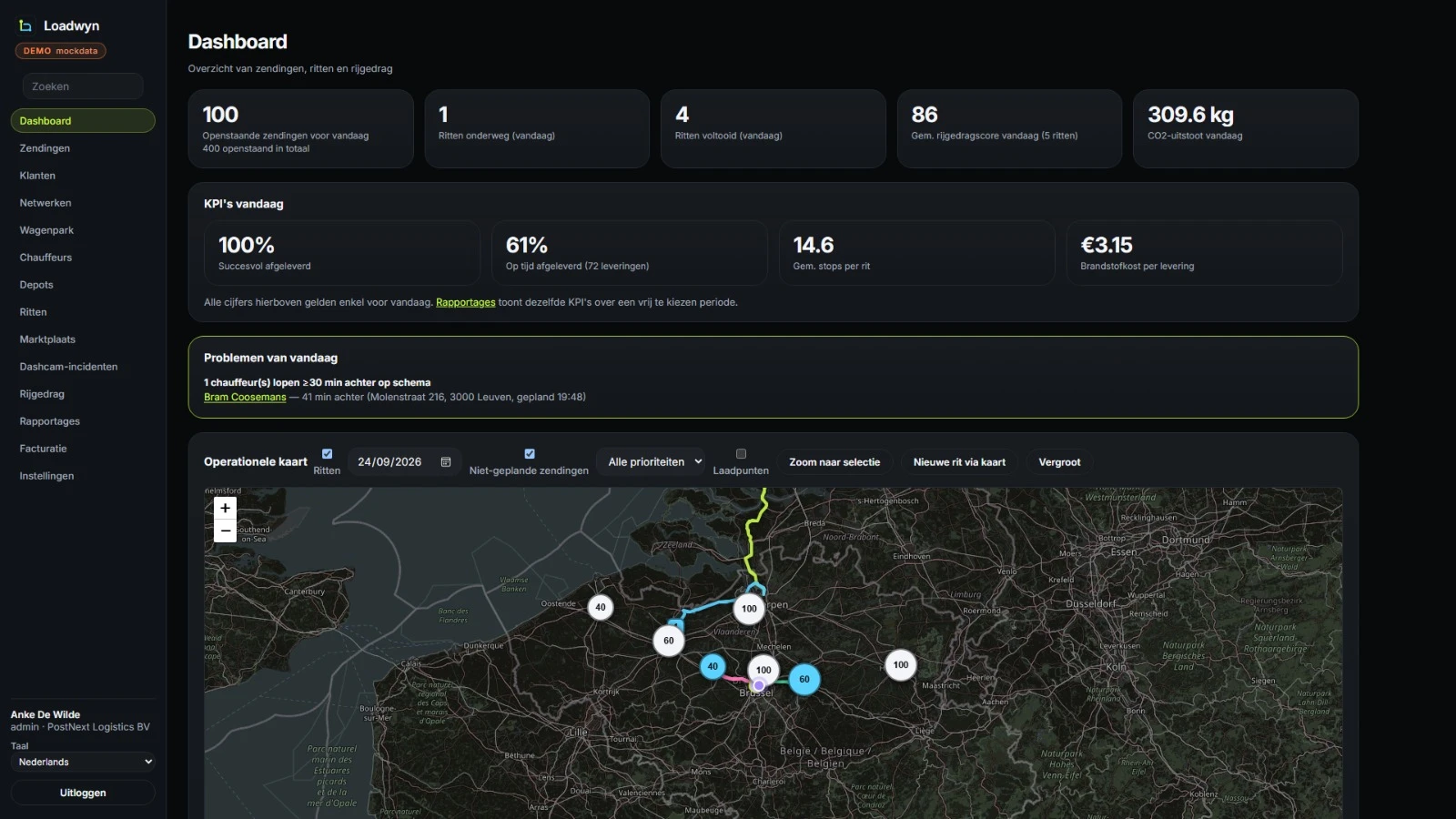This screenshot has height=819, width=1456.
Task: Click the blue cluster marker 60 near Brussel
Action: [x=804, y=679]
